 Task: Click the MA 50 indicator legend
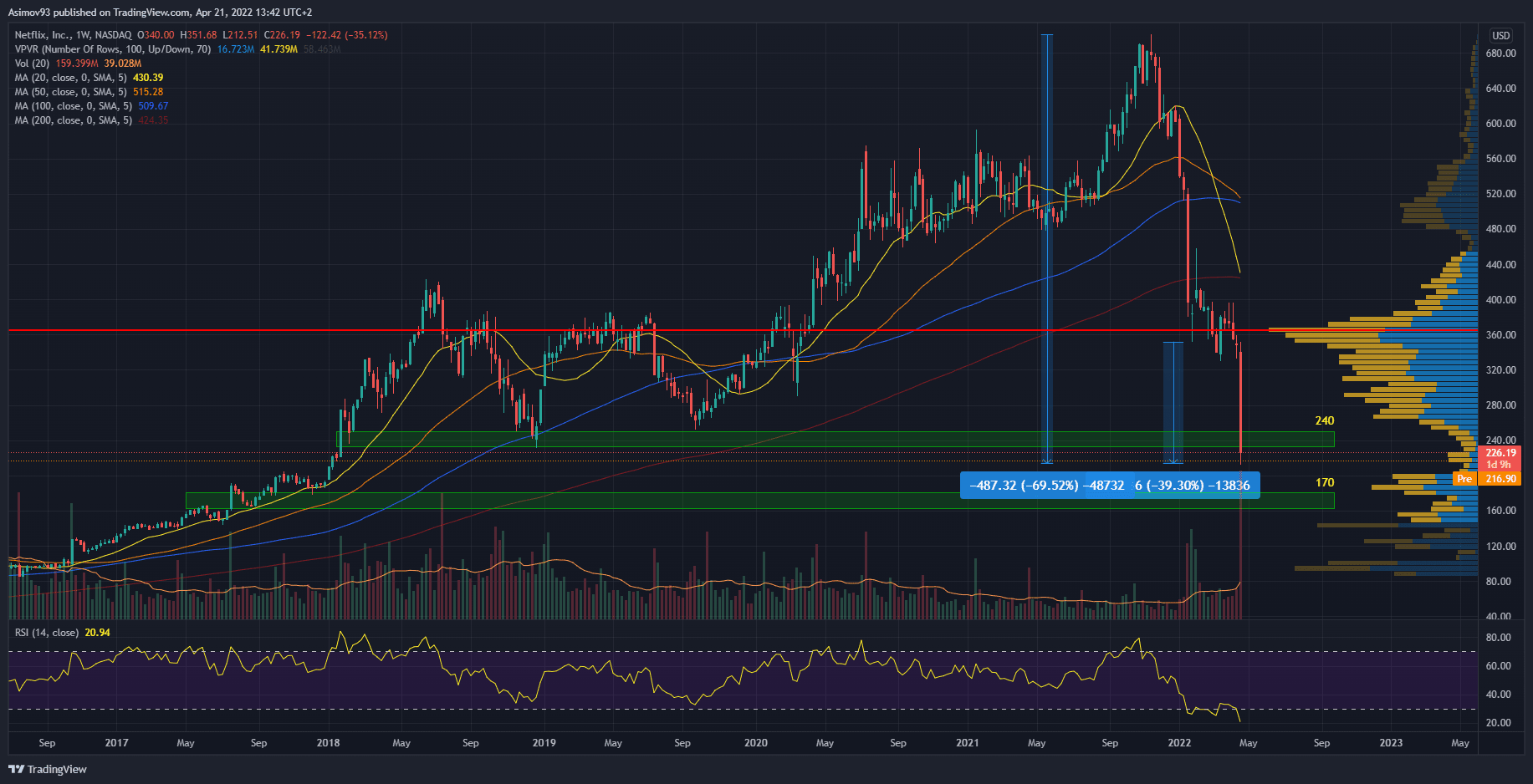point(73,92)
